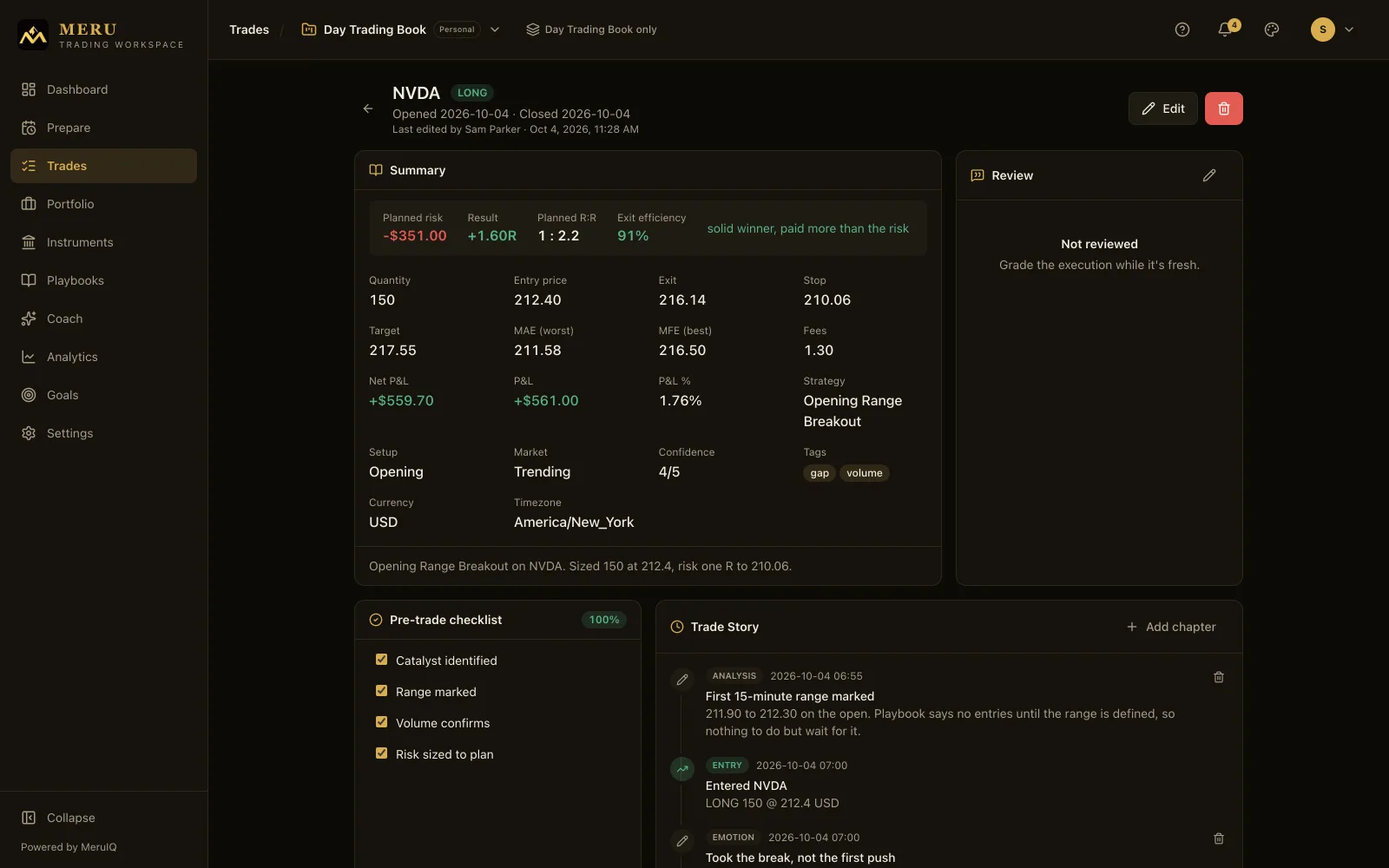
Task: Uncheck Range marked
Action: [x=381, y=691]
